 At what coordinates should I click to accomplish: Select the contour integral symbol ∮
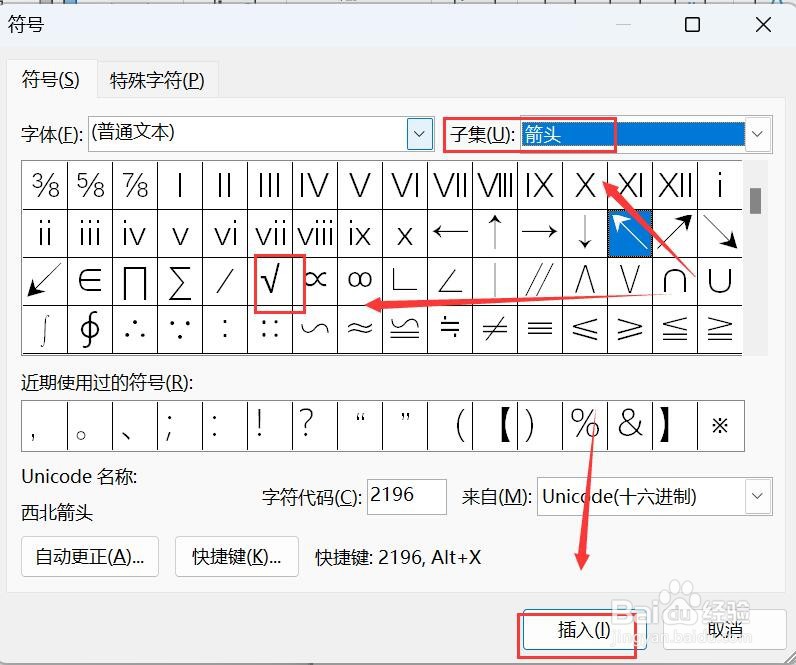89,329
